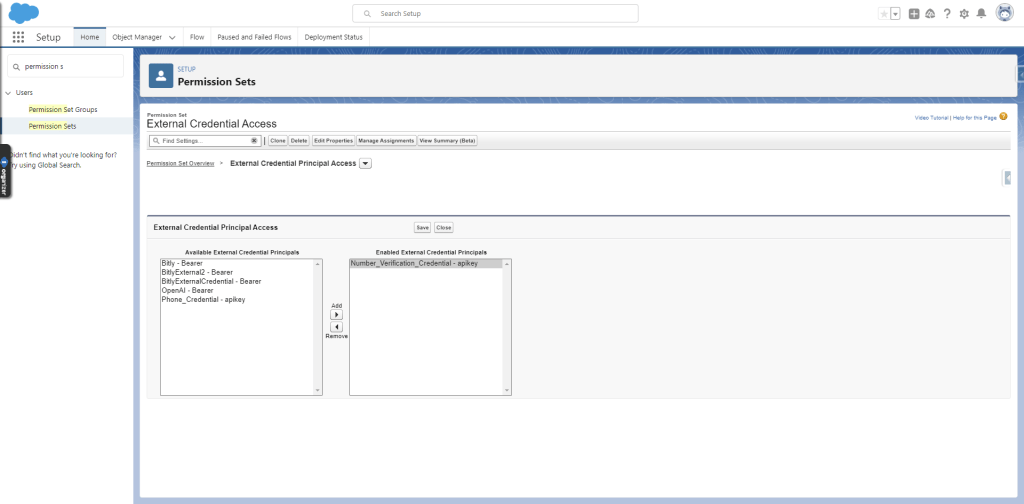1024x504 pixels.
Task: Open the global actions plus icon
Action: click(914, 14)
